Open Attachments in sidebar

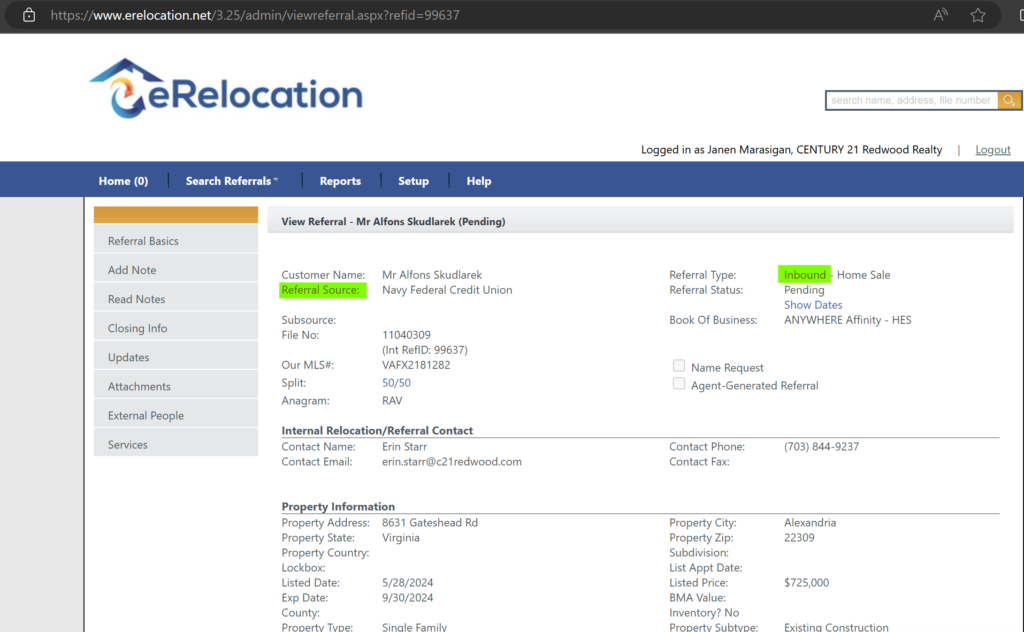176,387
